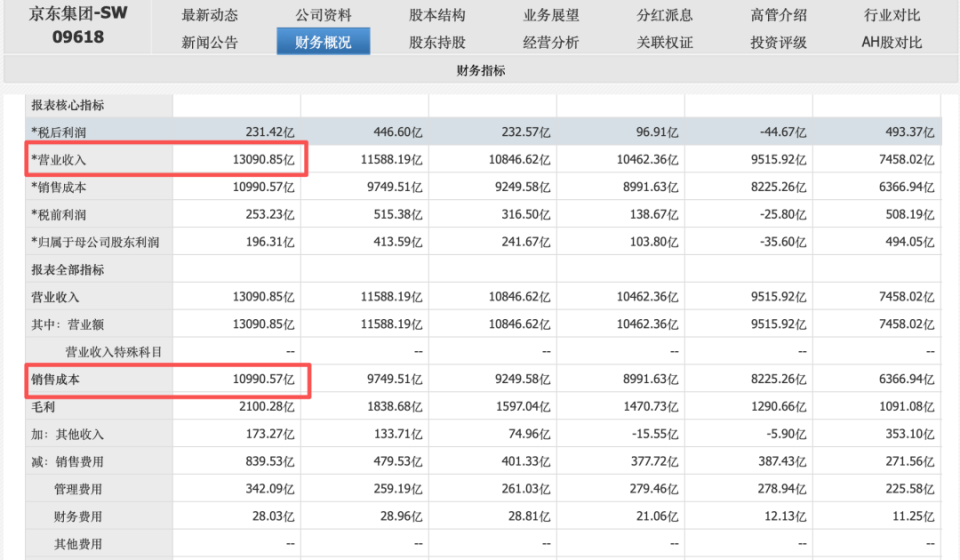Select the 其他费用 row label
Screen dimensions: 960x560
[x=78, y=544]
